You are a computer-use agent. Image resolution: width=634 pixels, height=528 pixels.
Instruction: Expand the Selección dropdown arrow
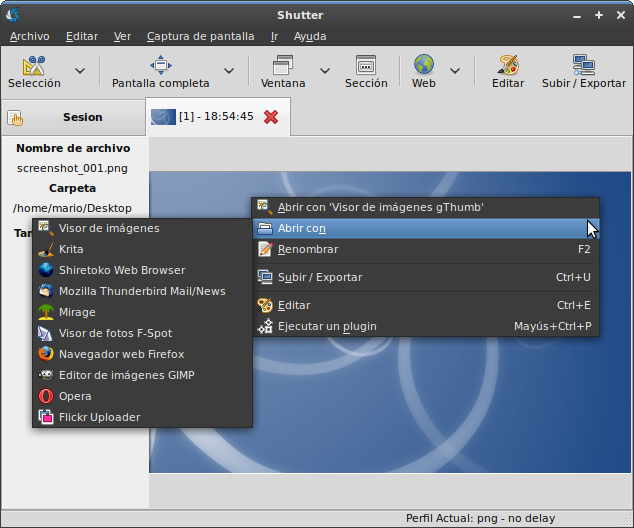coord(80,71)
